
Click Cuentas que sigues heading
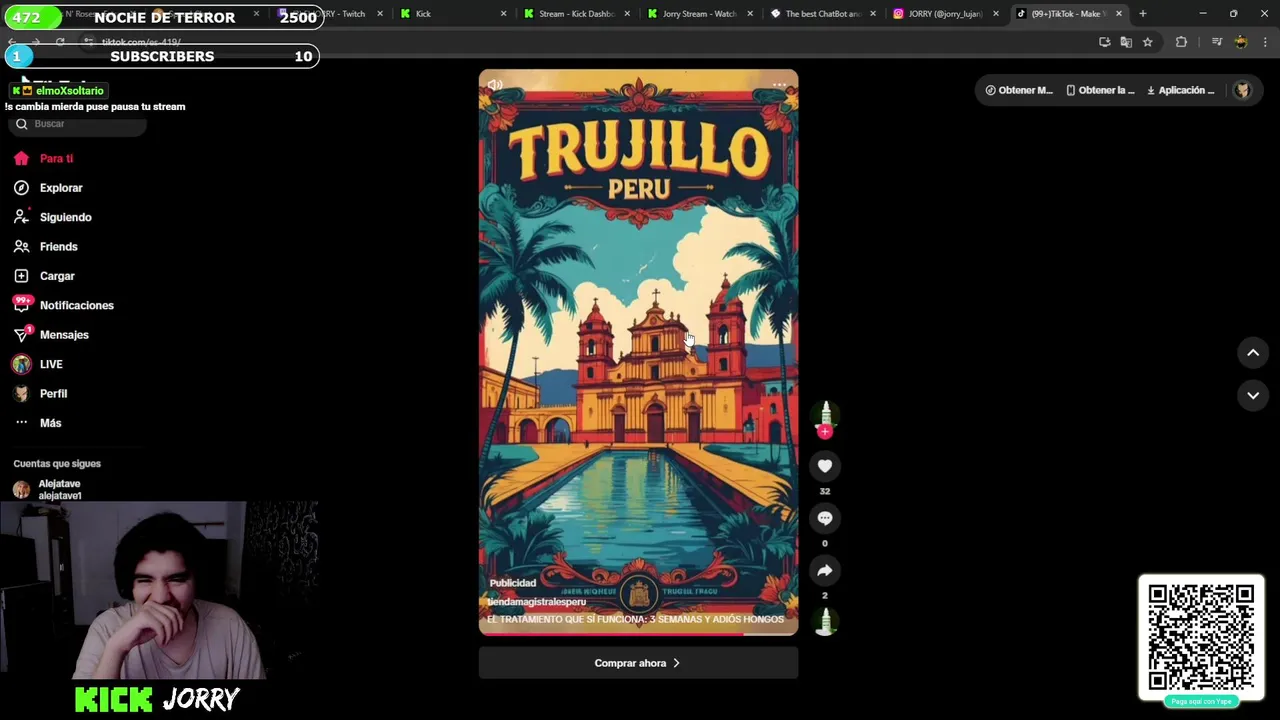[x=57, y=464]
